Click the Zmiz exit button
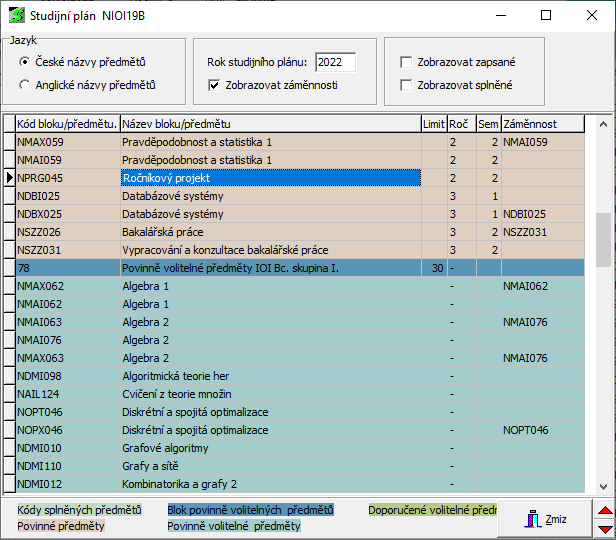Image resolution: width=616 pixels, height=540 pixels. [x=546, y=518]
